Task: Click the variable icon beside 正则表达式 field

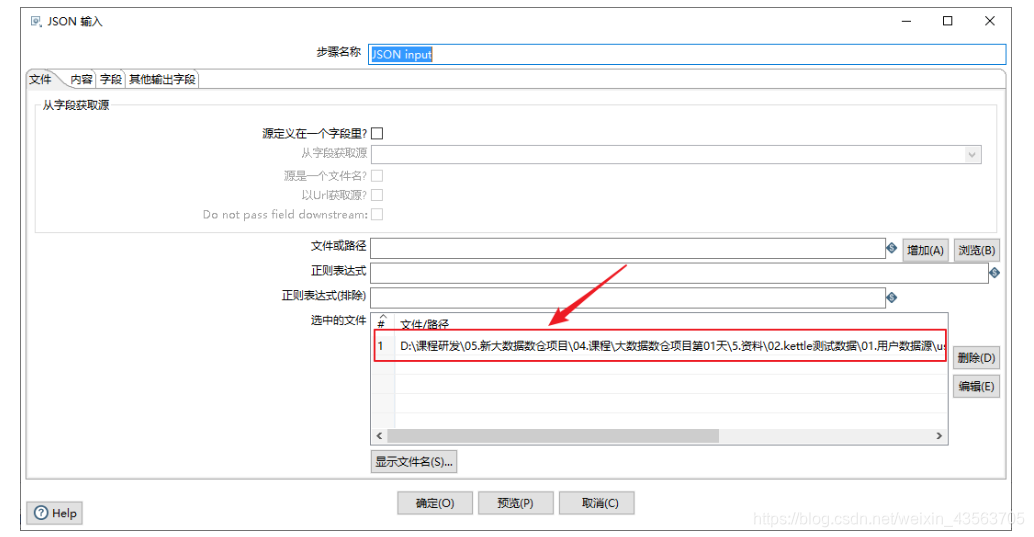Action: click(x=994, y=272)
